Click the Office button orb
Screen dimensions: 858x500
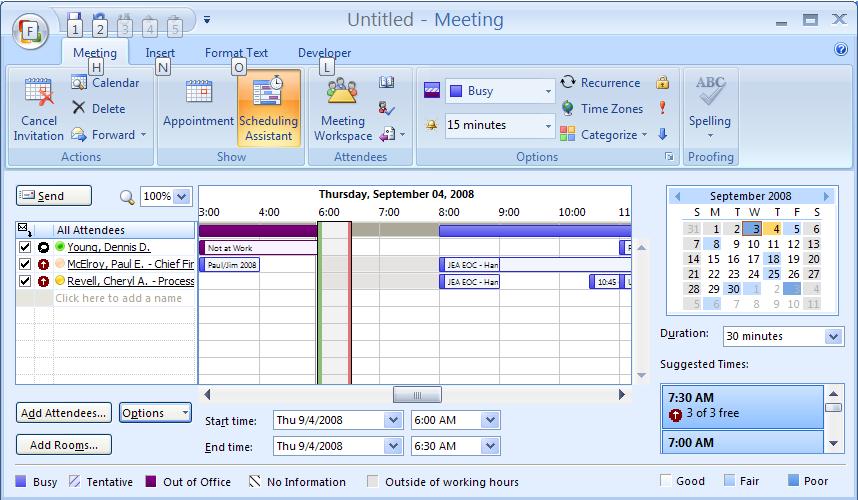(31, 31)
